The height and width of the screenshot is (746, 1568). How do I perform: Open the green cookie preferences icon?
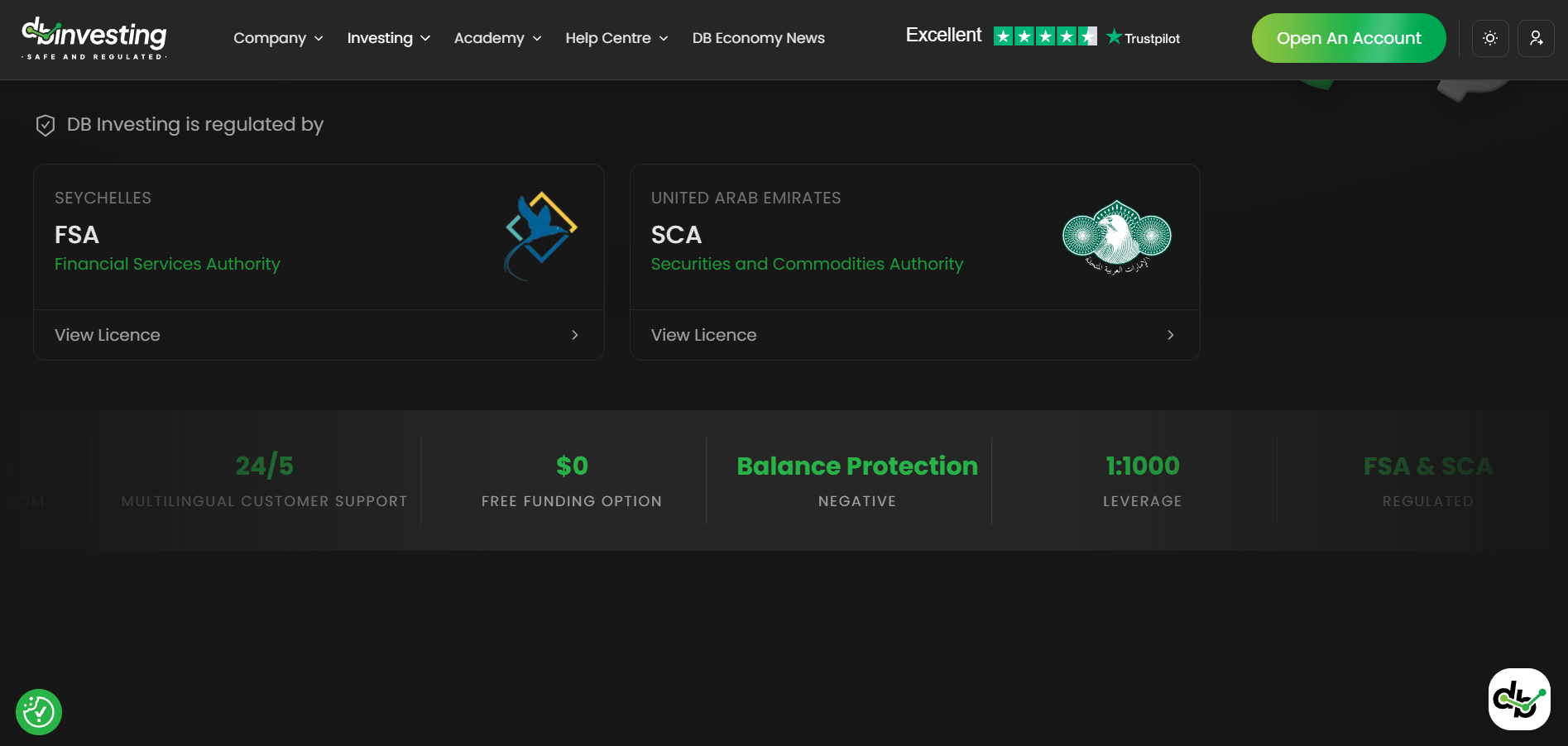pyautogui.click(x=39, y=711)
